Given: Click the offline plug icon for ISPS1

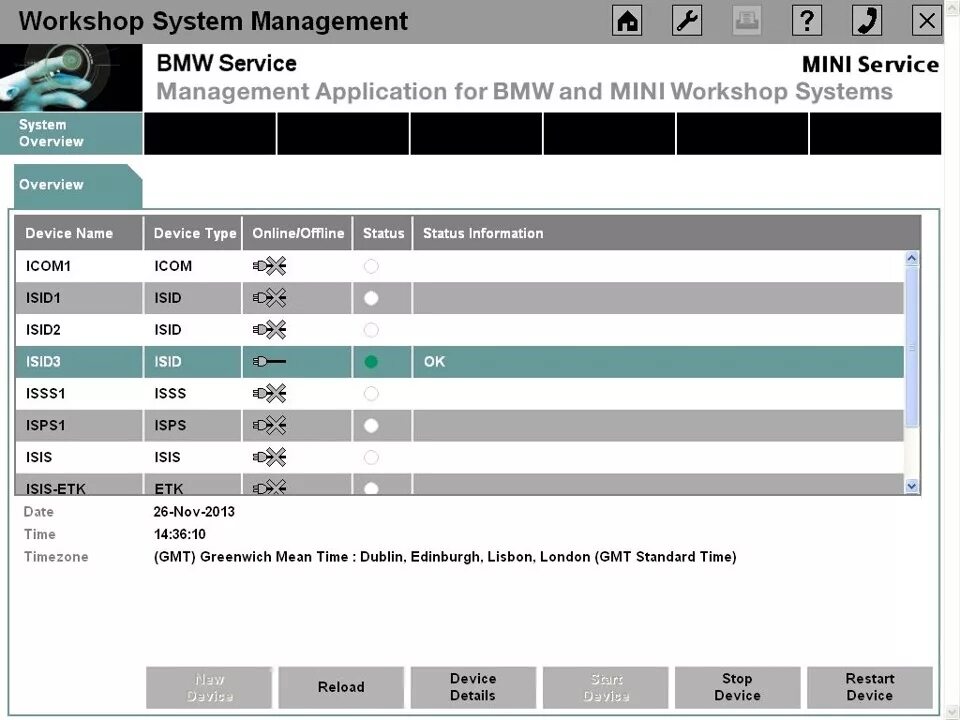Looking at the screenshot, I should 269,426.
